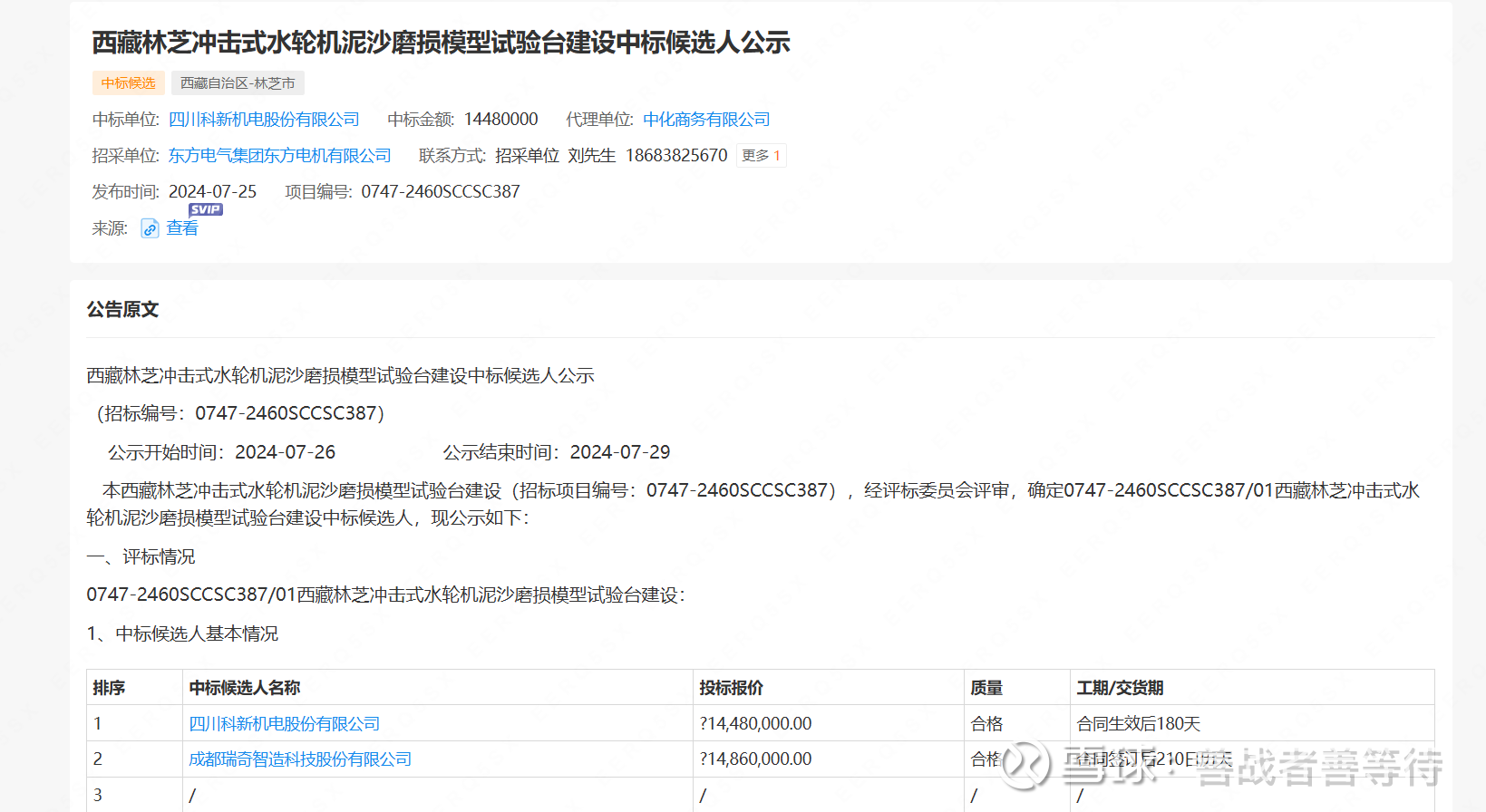Screen dimensions: 1486x812
Task: Open 四川科新机电股份有限公司 in the 中标单位 field
Action: click(264, 120)
